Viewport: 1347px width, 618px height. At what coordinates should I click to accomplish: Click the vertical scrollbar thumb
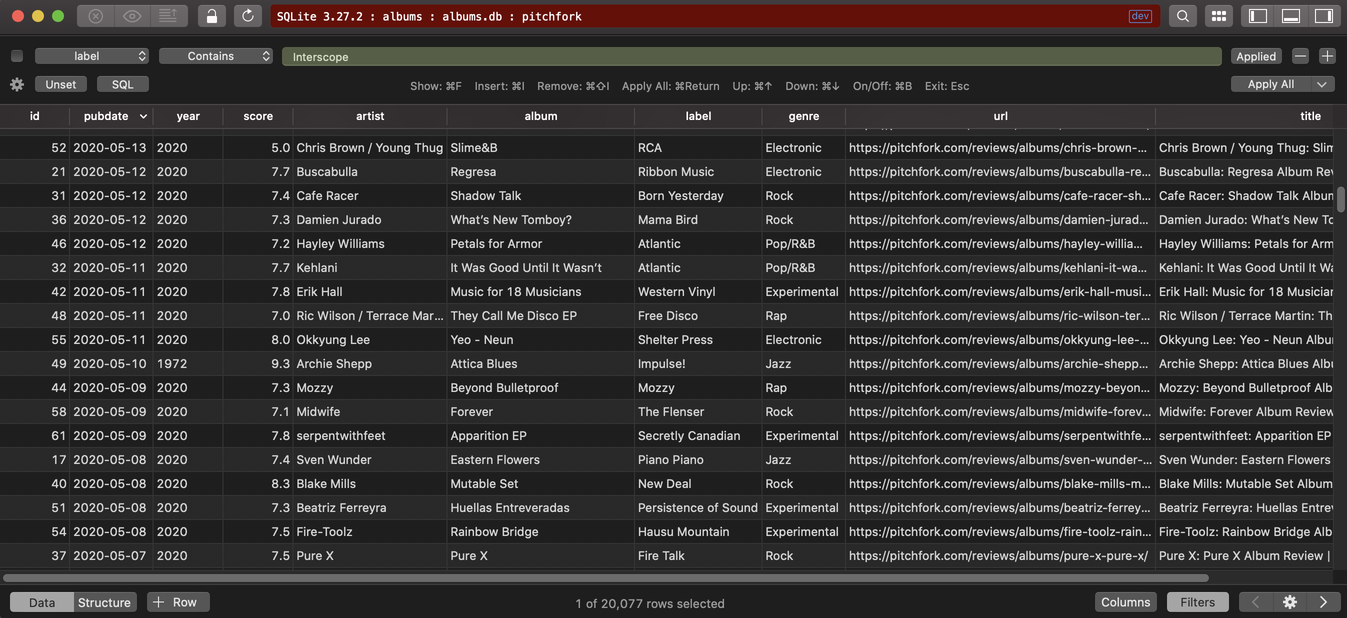click(x=1341, y=199)
